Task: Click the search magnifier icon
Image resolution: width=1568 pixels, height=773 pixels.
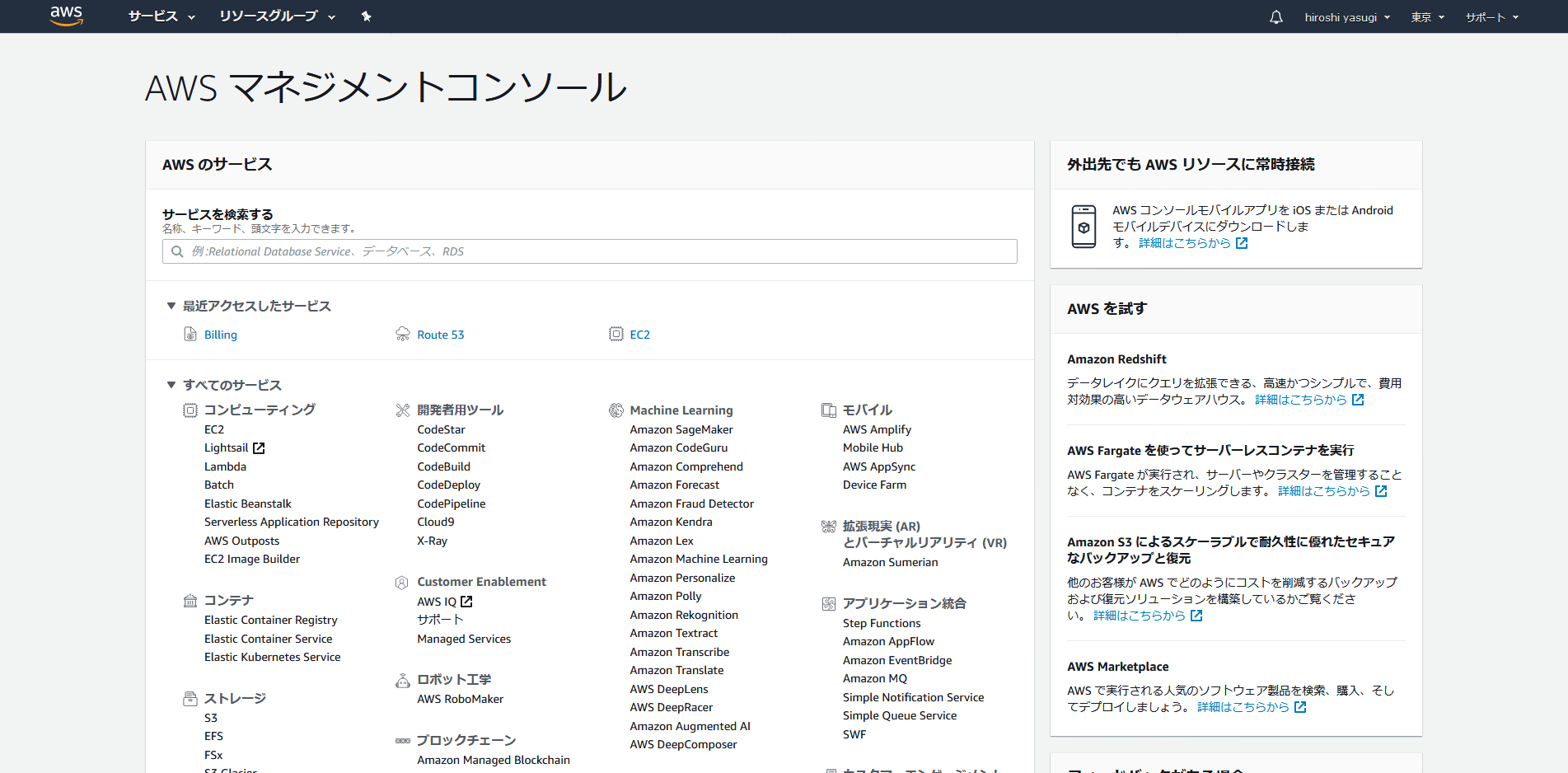Action: (177, 251)
